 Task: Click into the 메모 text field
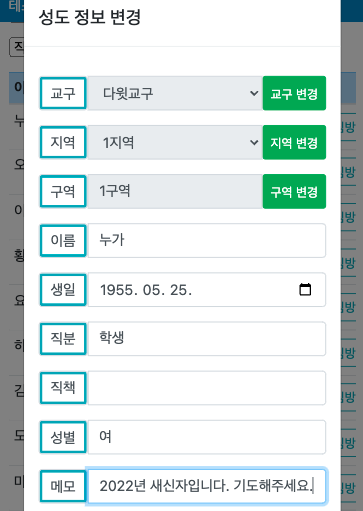click(206, 486)
